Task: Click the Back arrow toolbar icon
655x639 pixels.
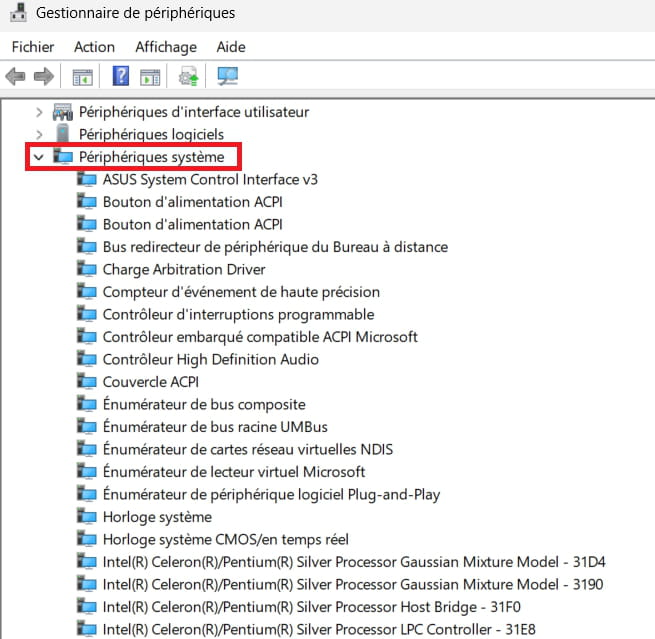Action: pyautogui.click(x=15, y=76)
